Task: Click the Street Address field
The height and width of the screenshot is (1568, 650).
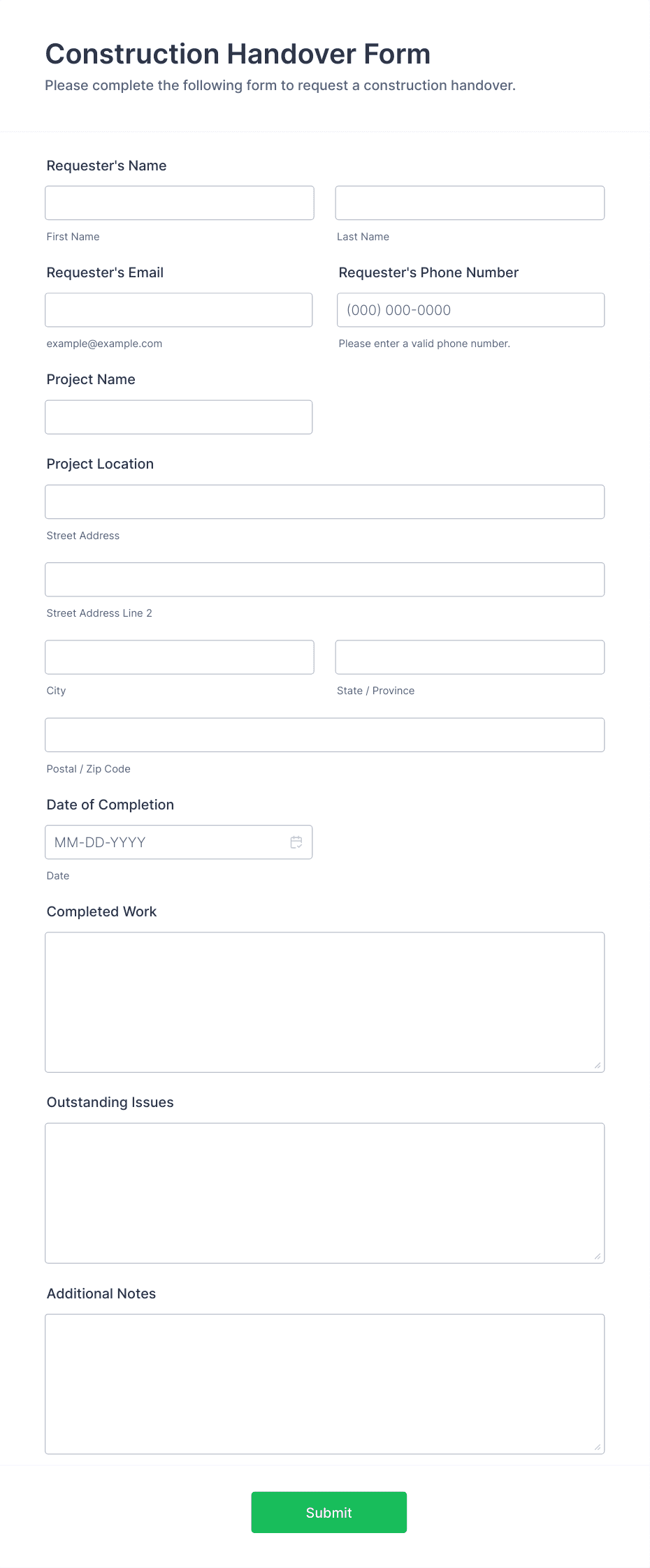Action: [325, 501]
